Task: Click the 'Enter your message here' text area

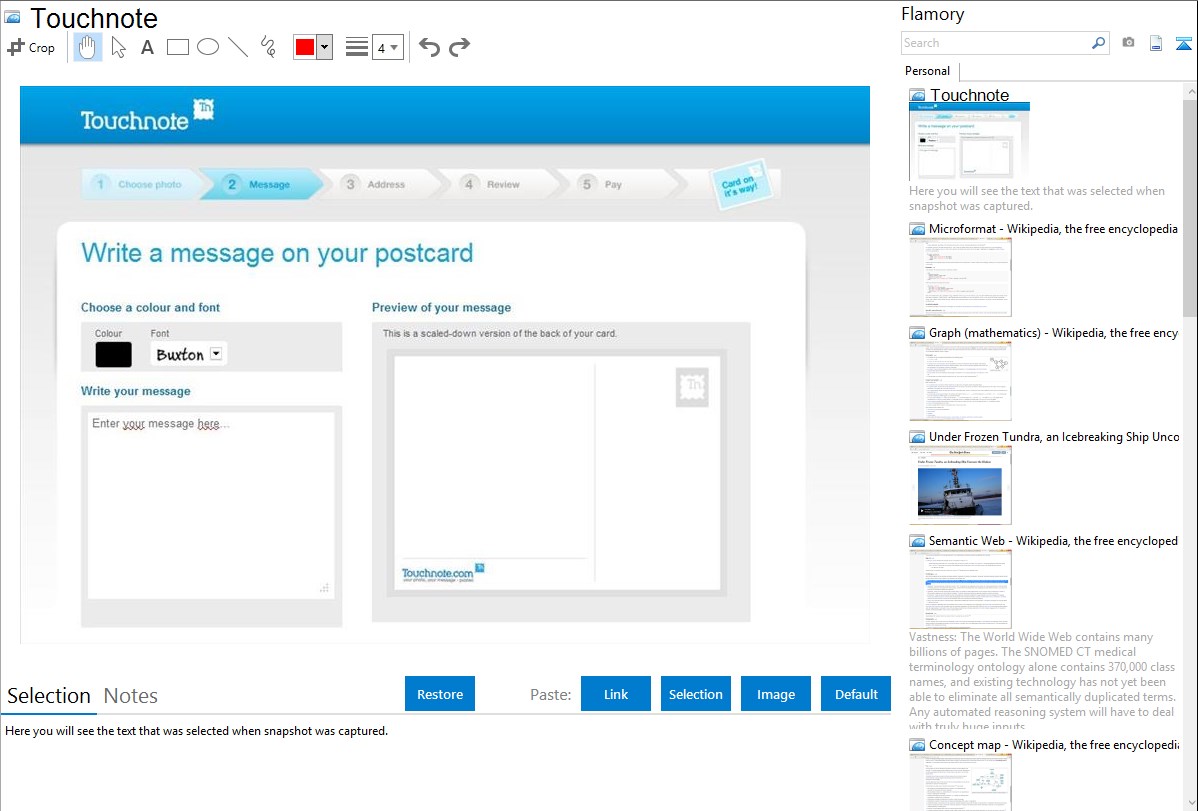Action: [211, 505]
